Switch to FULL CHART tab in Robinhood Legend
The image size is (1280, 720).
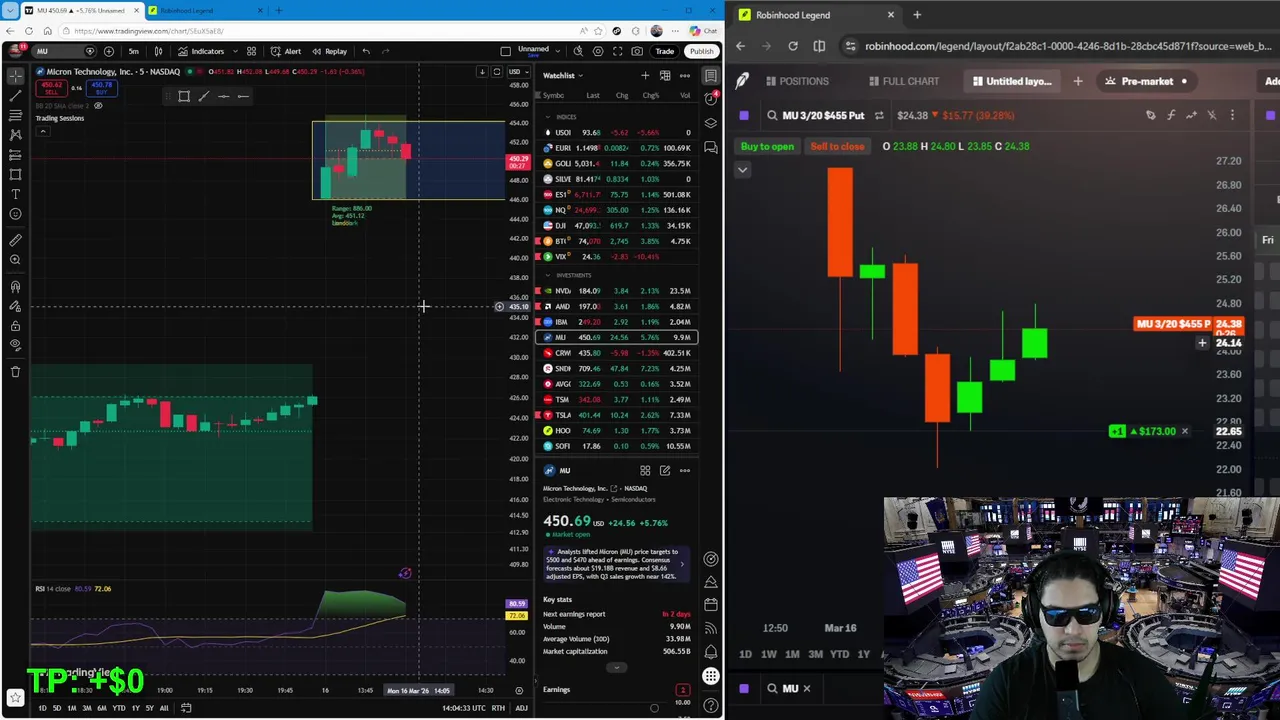tap(904, 81)
